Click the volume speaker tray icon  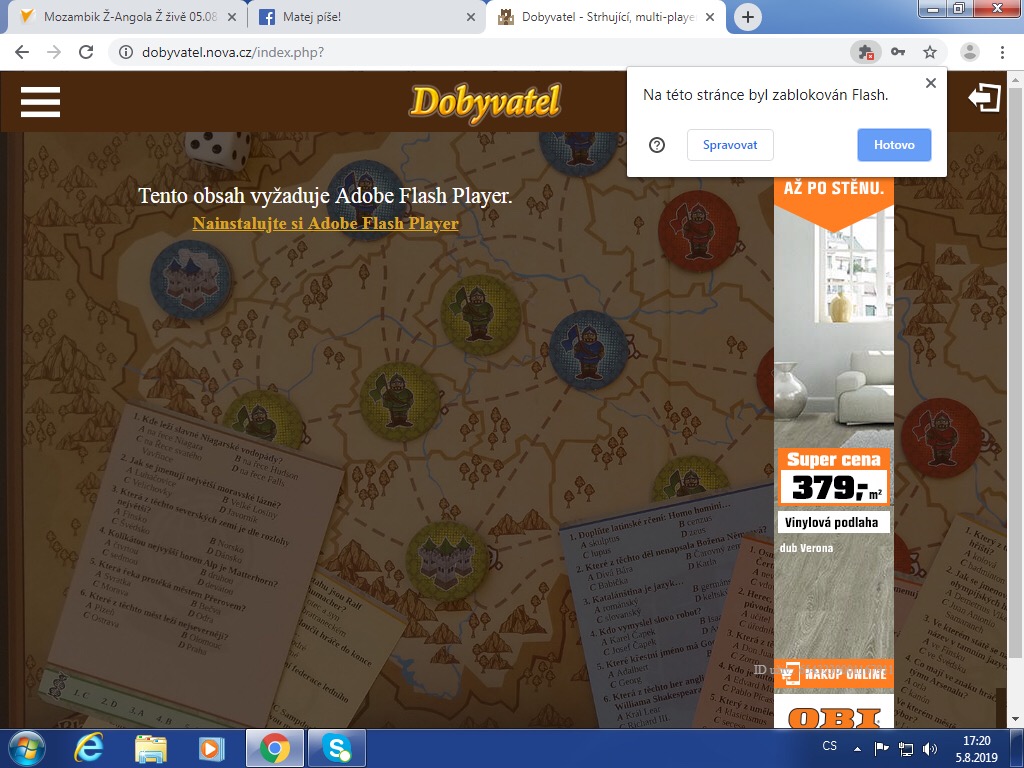(929, 748)
